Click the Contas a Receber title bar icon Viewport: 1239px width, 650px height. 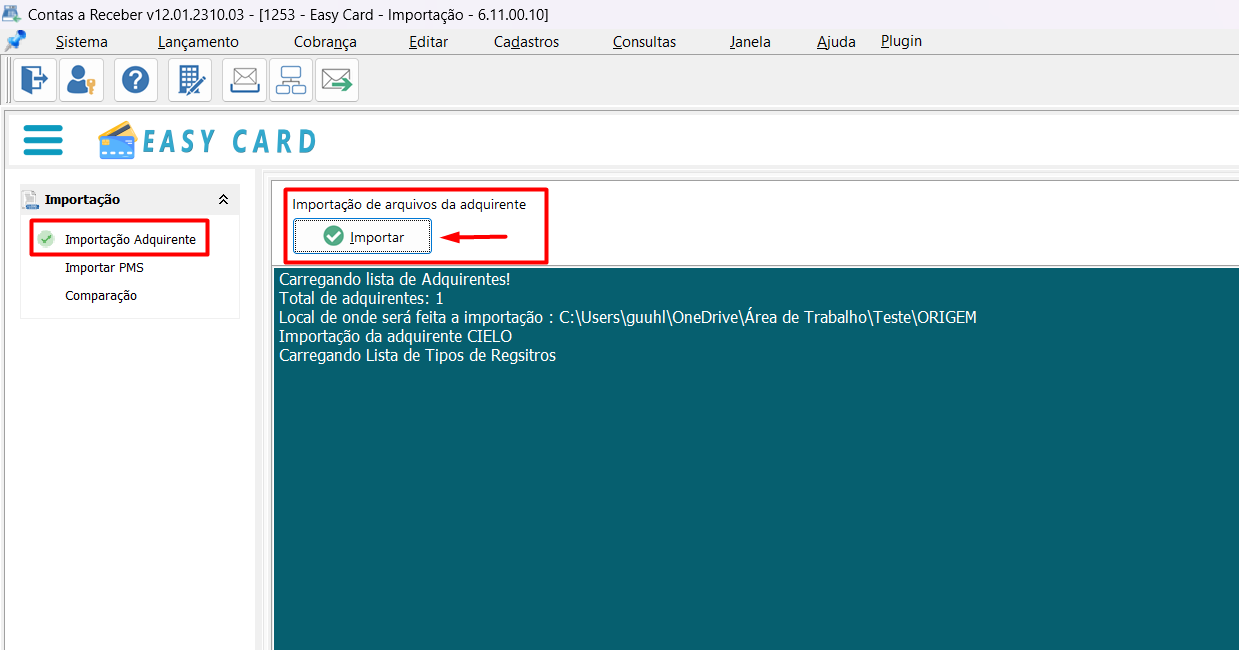pos(11,14)
